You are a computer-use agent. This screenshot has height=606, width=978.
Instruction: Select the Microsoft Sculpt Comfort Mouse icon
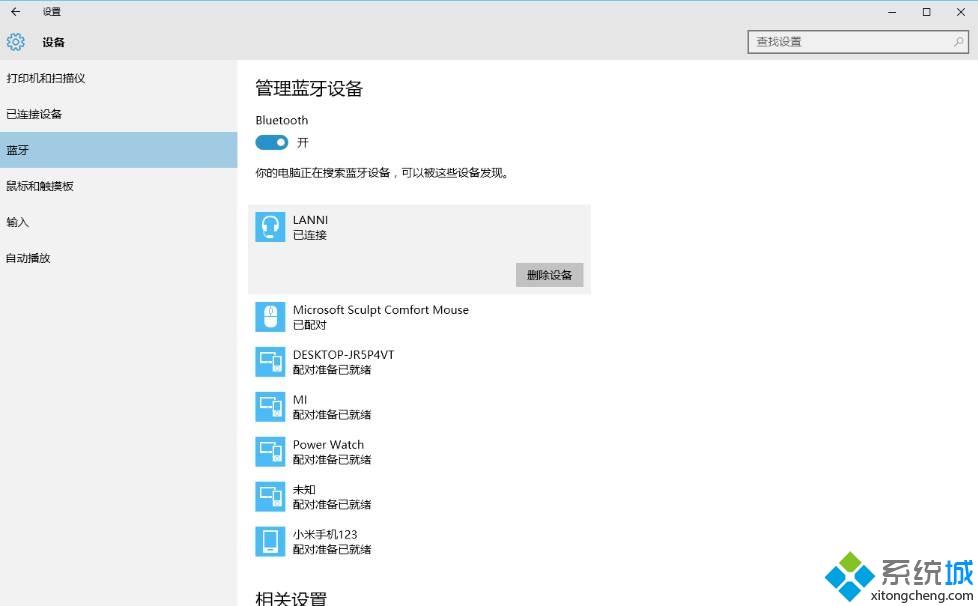(270, 317)
